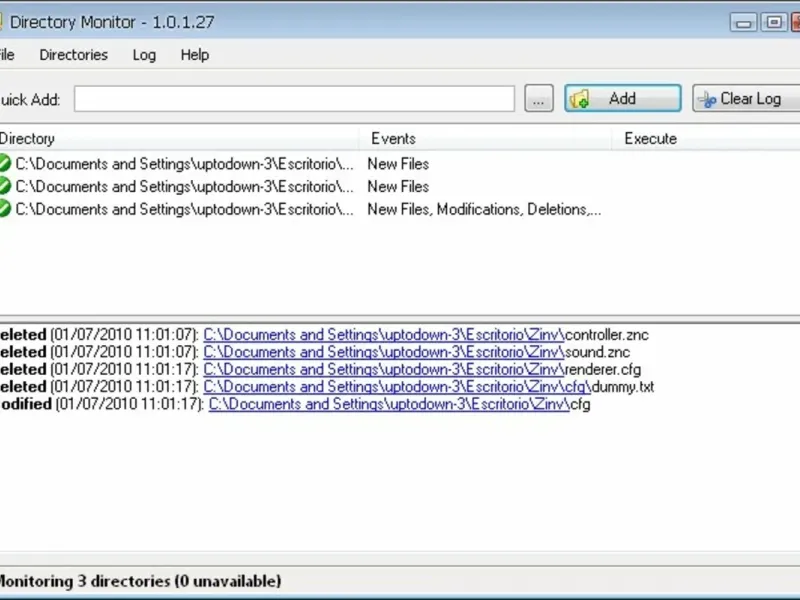
Task: Click the 'renderer.cfg' file name text
Action: coord(603,369)
